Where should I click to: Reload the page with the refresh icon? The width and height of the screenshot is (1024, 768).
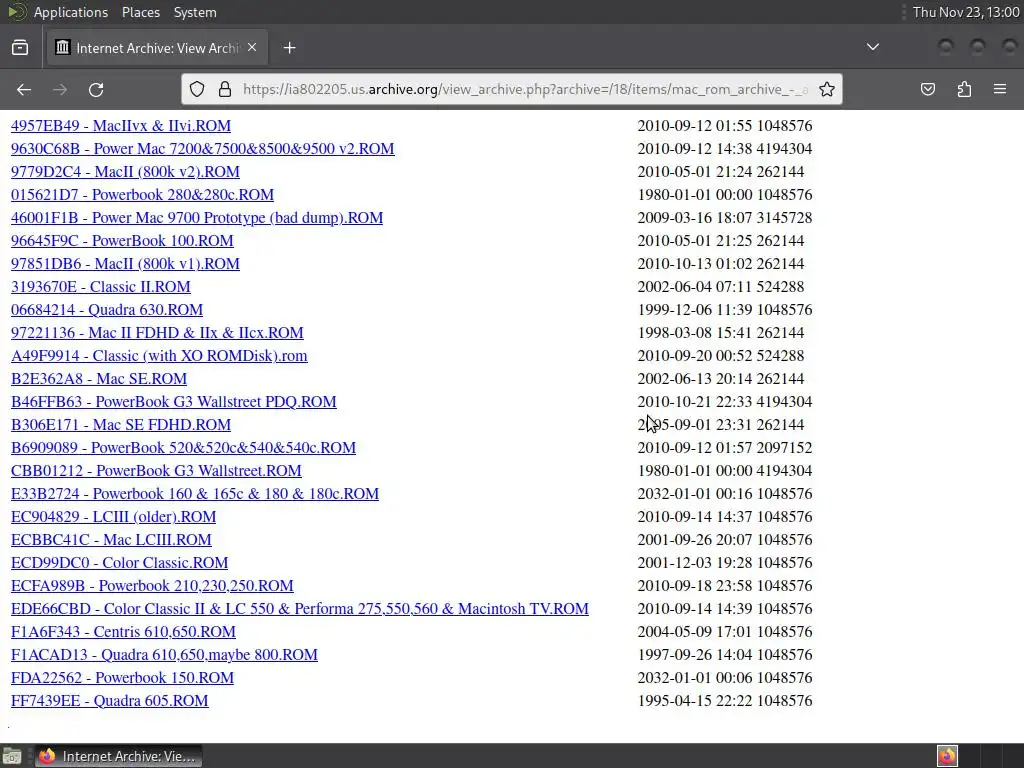96,89
